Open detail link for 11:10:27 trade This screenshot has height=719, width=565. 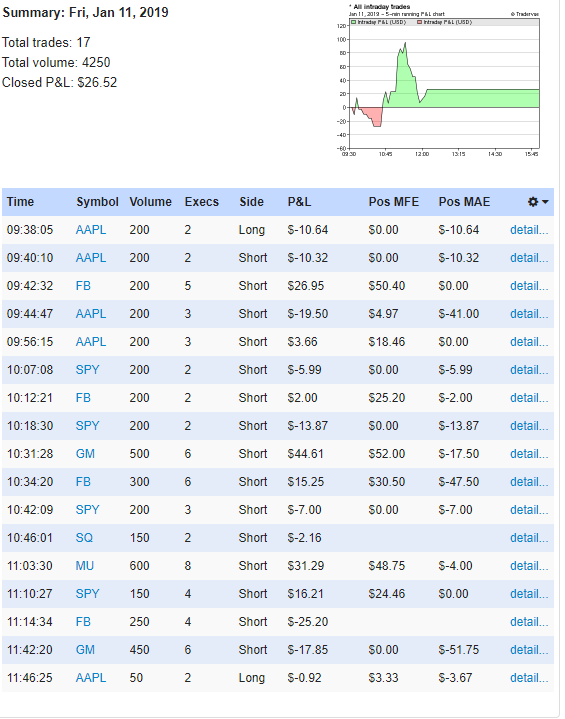tap(529, 593)
